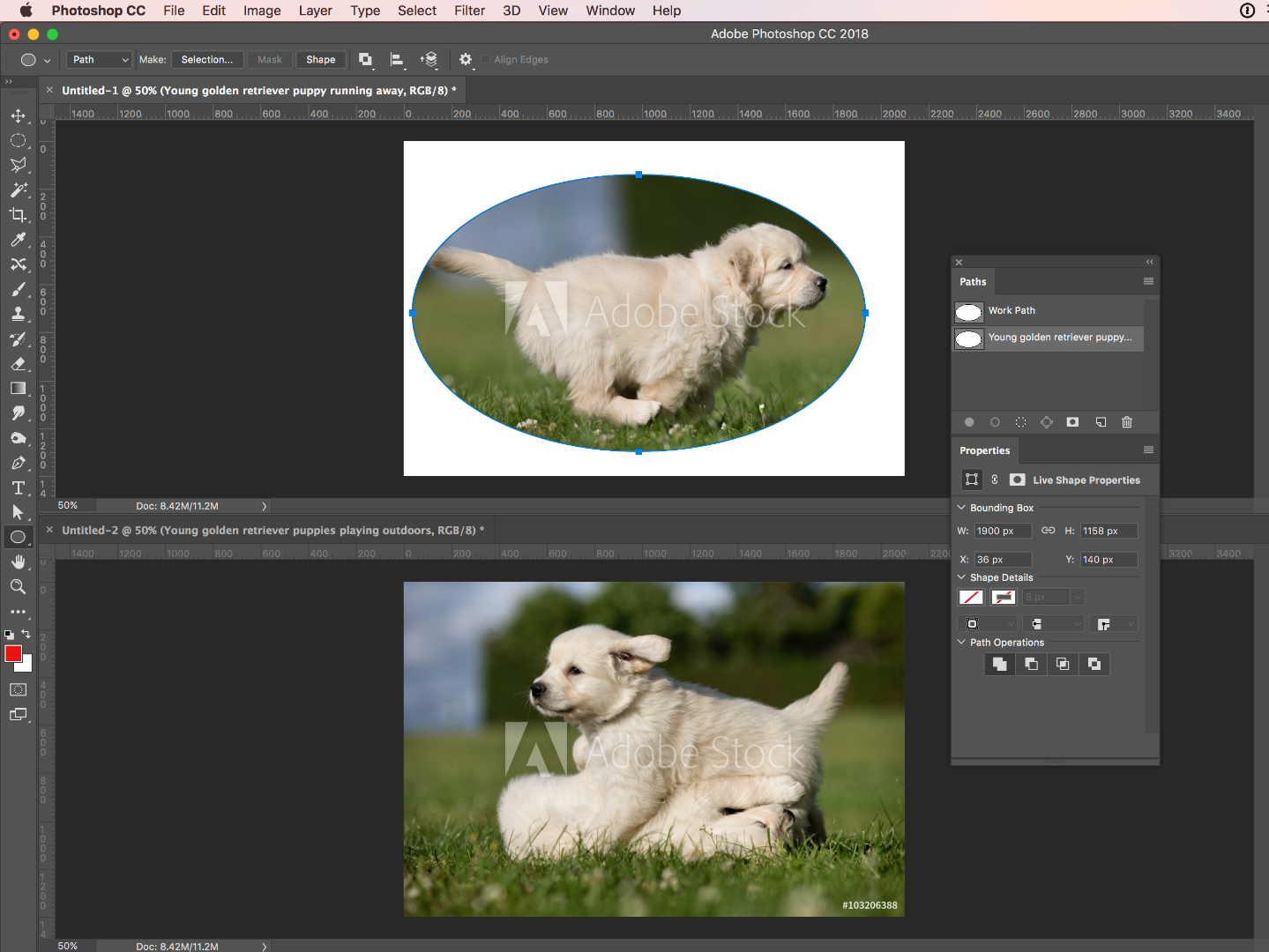Select the History Brush tool

pos(18,338)
